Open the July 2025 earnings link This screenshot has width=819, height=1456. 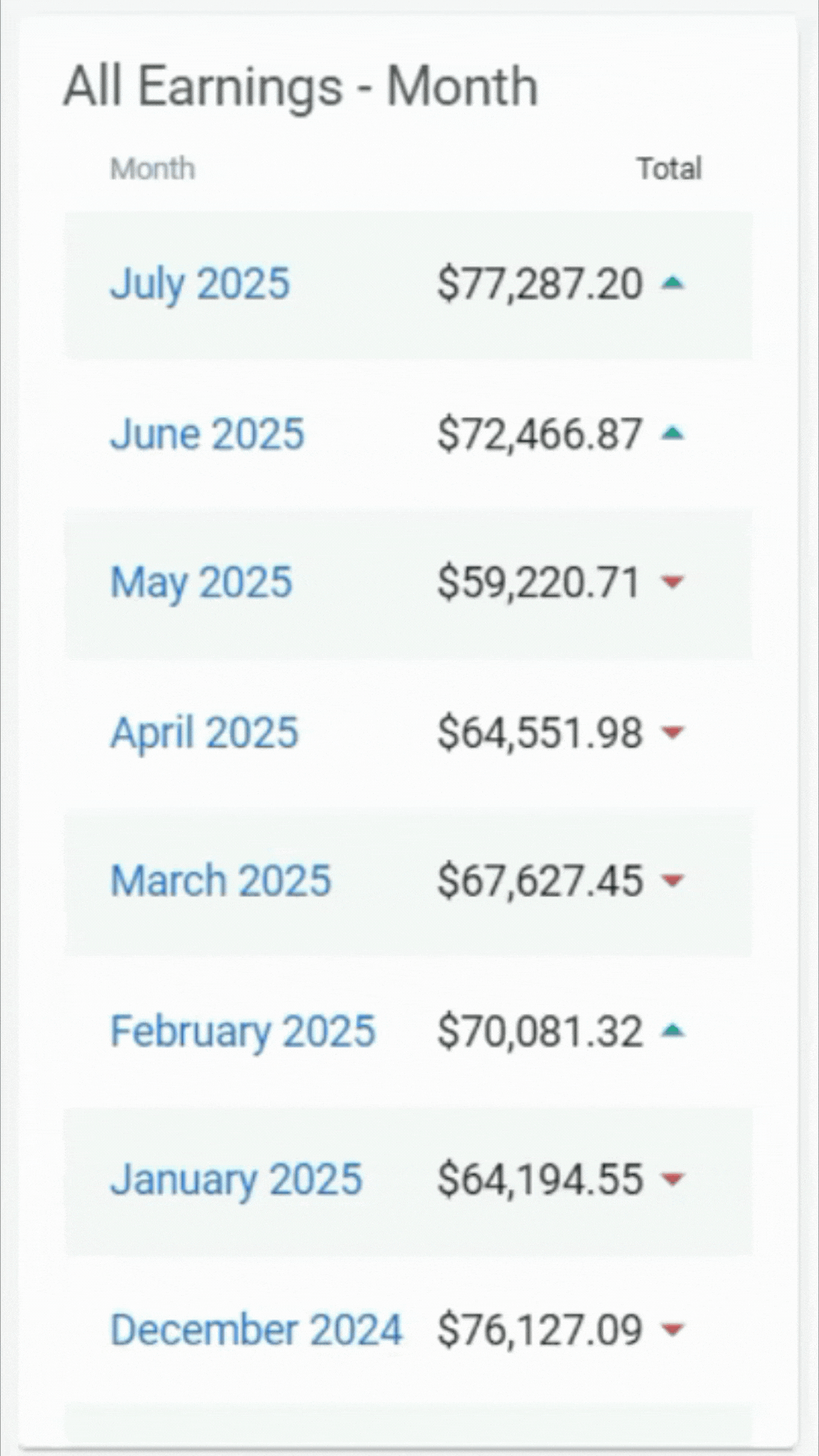[200, 284]
